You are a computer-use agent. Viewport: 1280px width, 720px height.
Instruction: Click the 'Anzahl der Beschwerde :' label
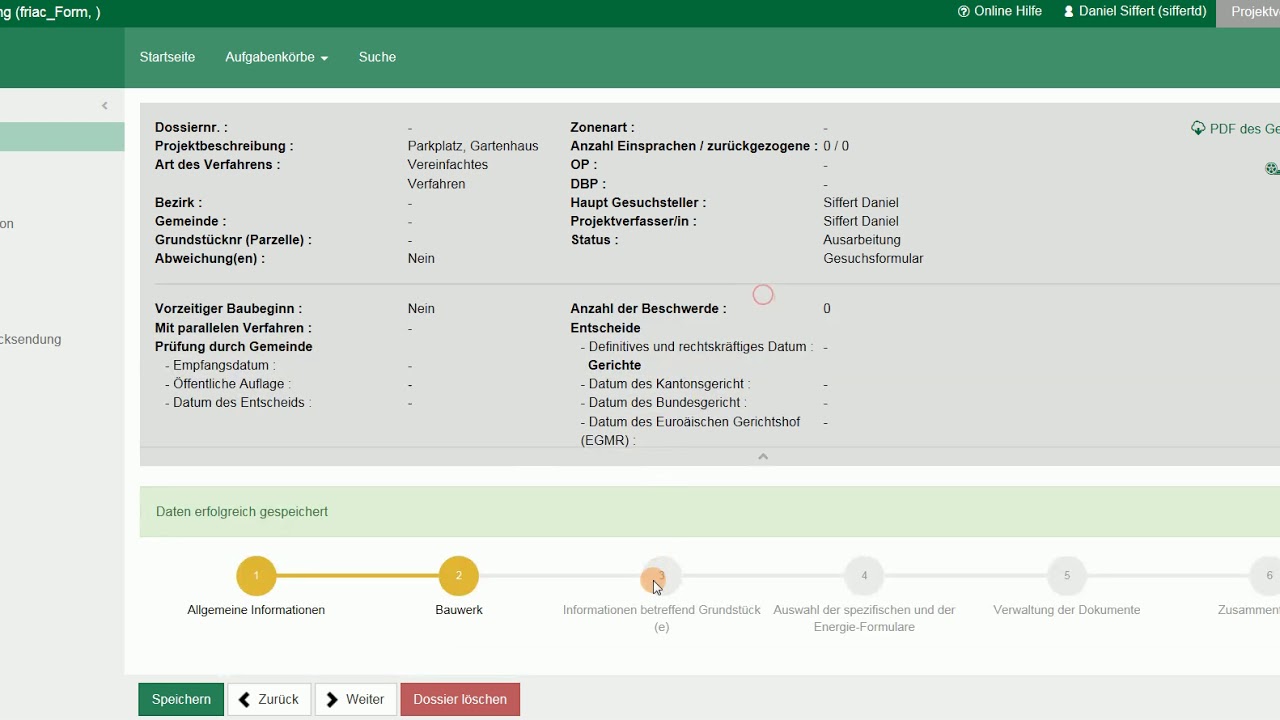click(648, 308)
